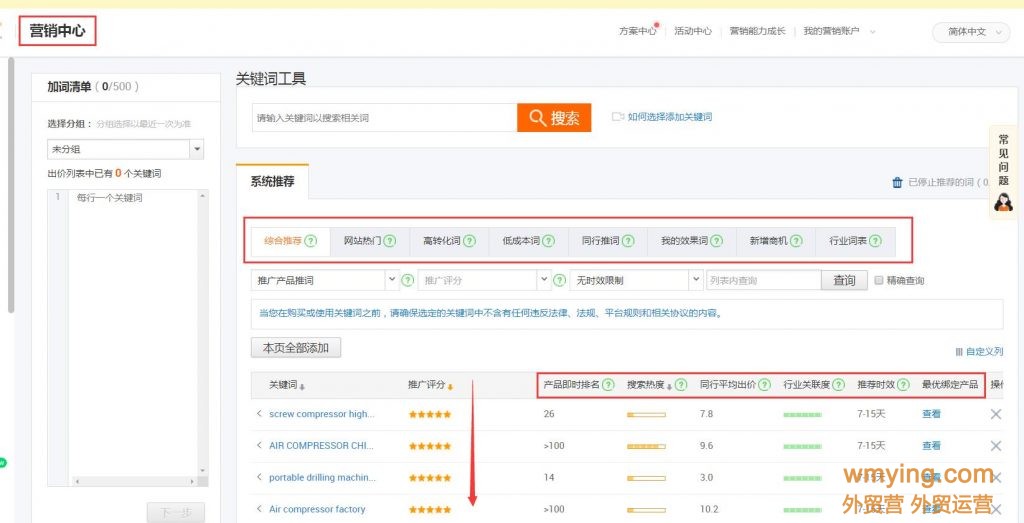Switch to 同行推词 tab
Viewport: 1024px width, 523px height.
[607, 240]
